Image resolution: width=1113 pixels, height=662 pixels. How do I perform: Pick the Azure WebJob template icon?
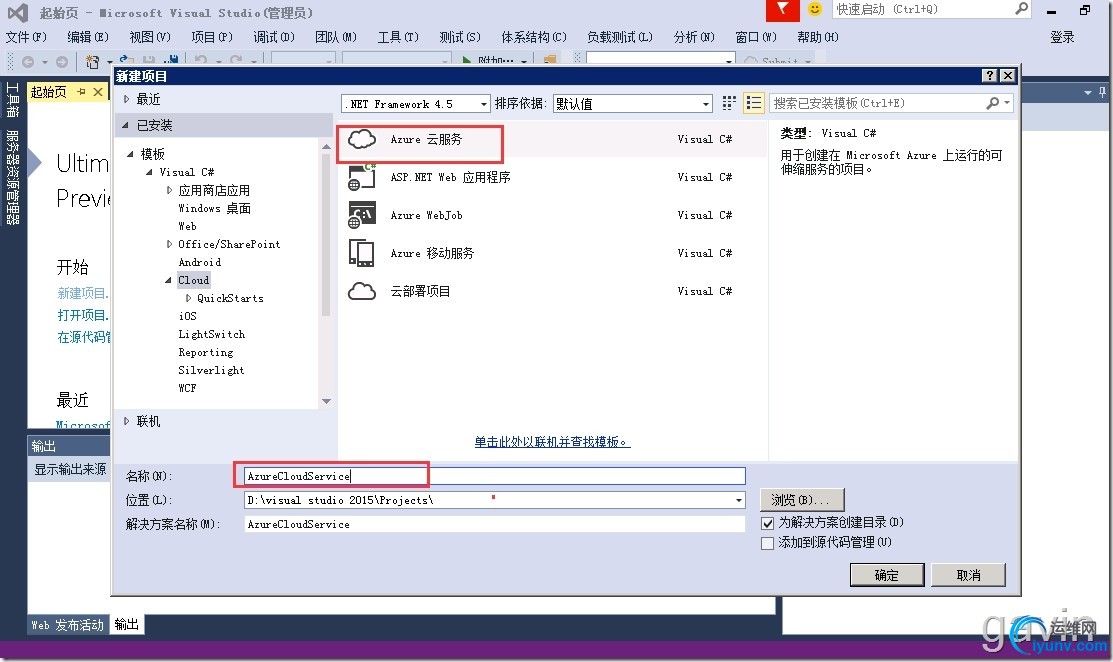362,215
